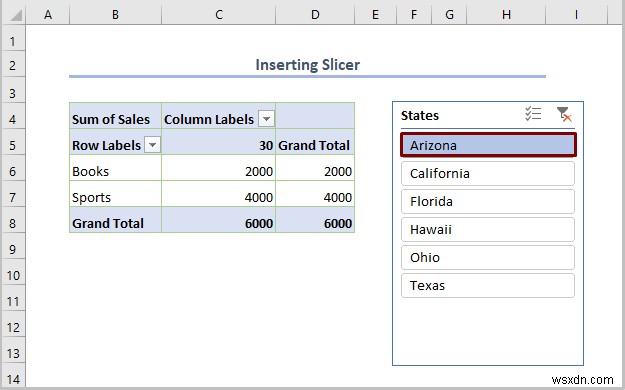
Task: Select column F header
Action: 414,15
